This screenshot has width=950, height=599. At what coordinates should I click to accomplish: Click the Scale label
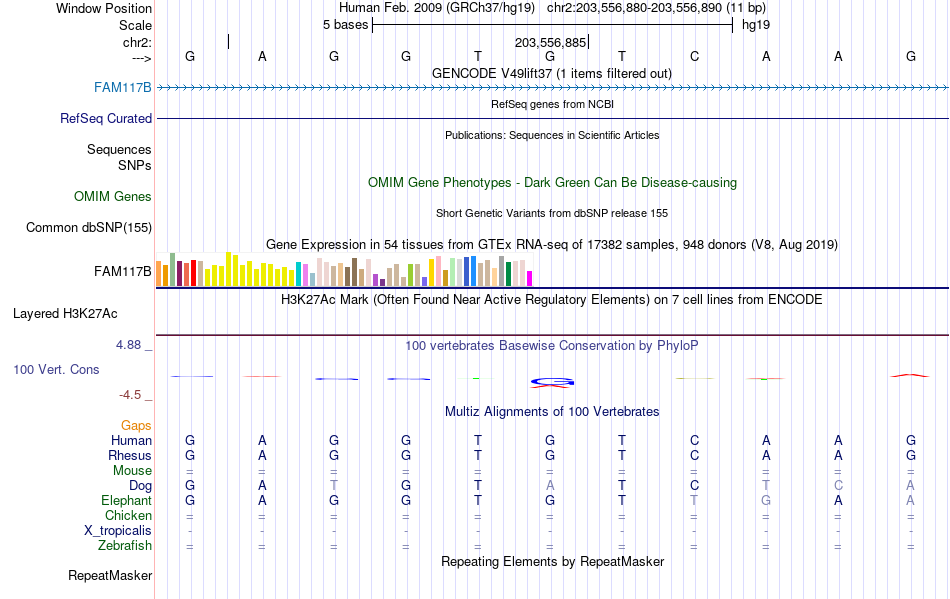pos(135,25)
